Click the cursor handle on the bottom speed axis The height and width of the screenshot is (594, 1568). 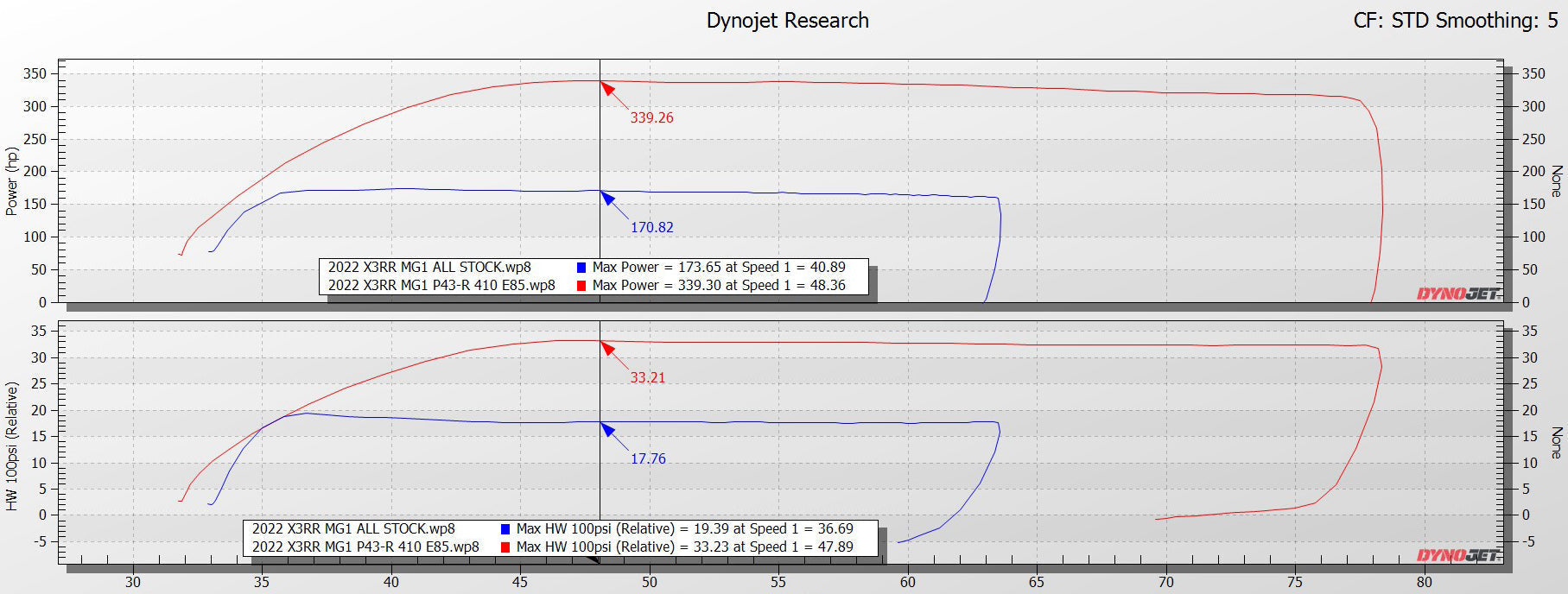click(x=594, y=560)
